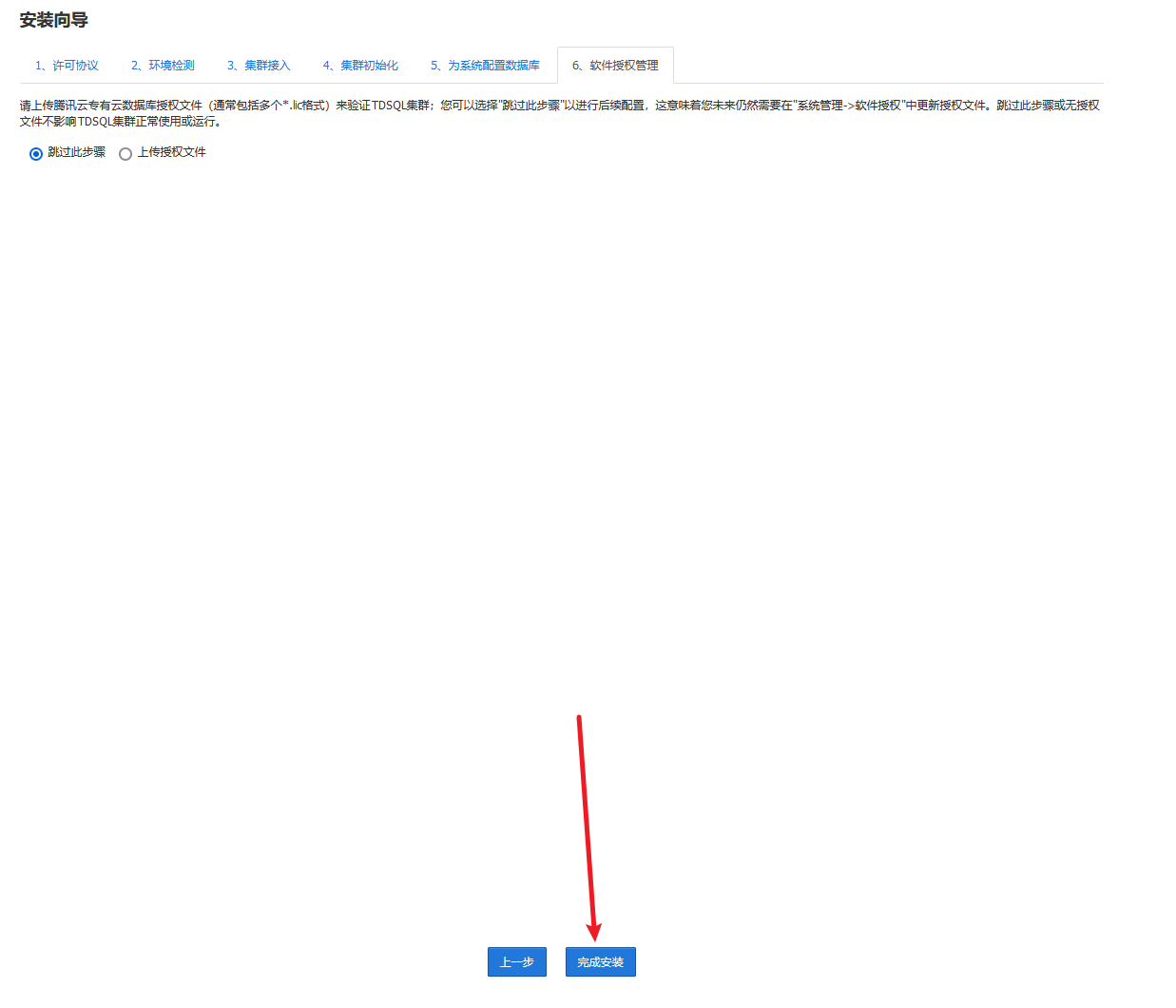Click the 完成安装 button
Viewport: 1176px width, 1008px height.
tap(601, 961)
